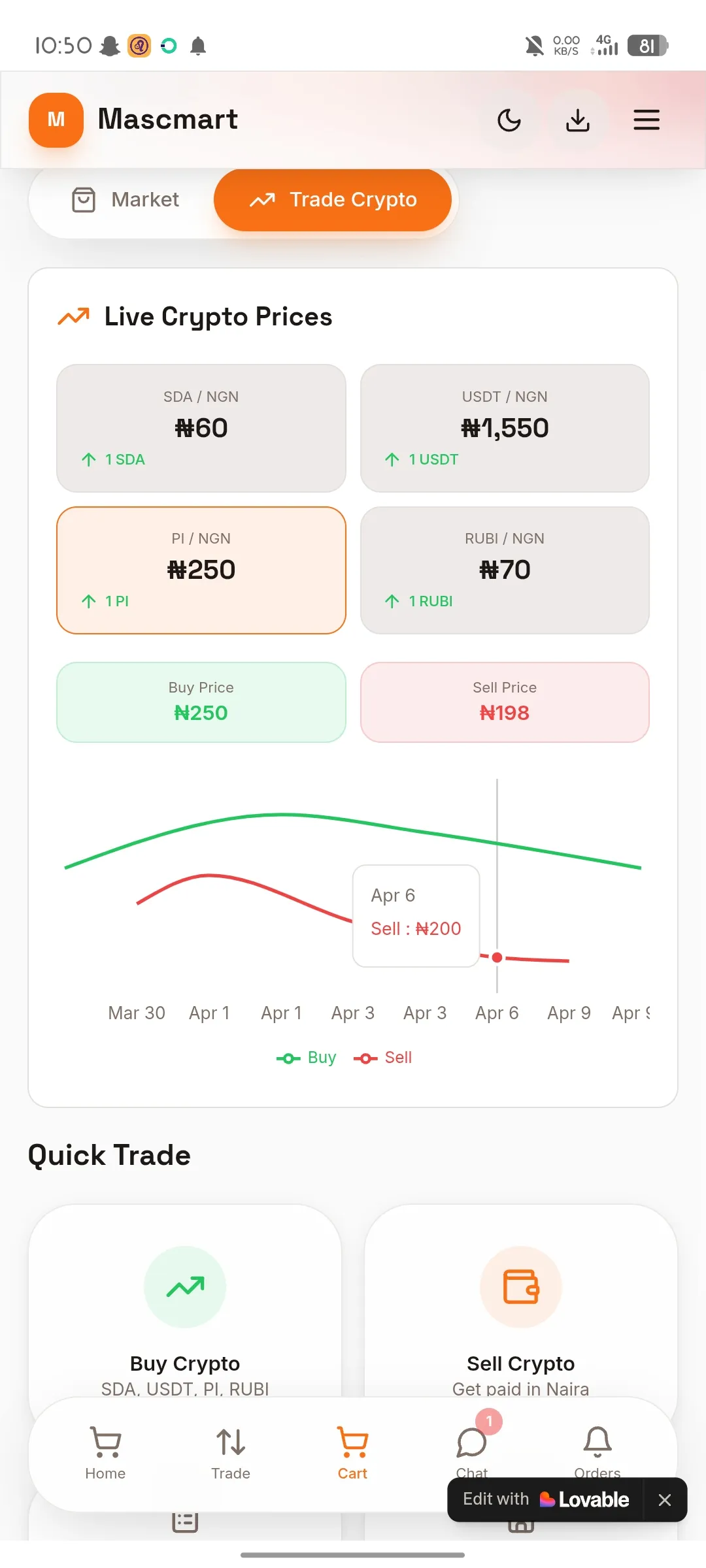
Task: Open Trade arrows icon in bottom bar
Action: [231, 1453]
